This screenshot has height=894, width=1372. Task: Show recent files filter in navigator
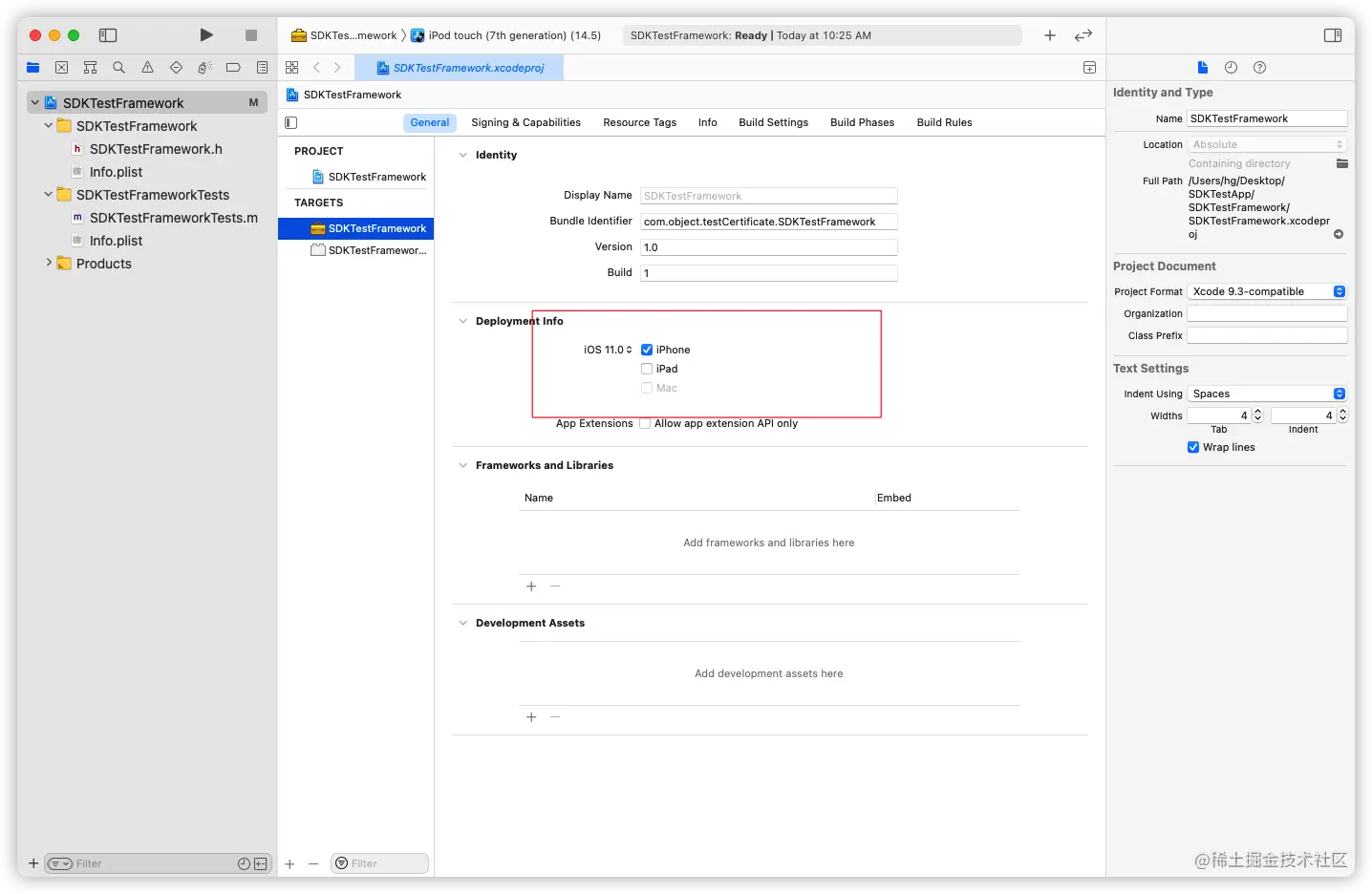[x=244, y=863]
